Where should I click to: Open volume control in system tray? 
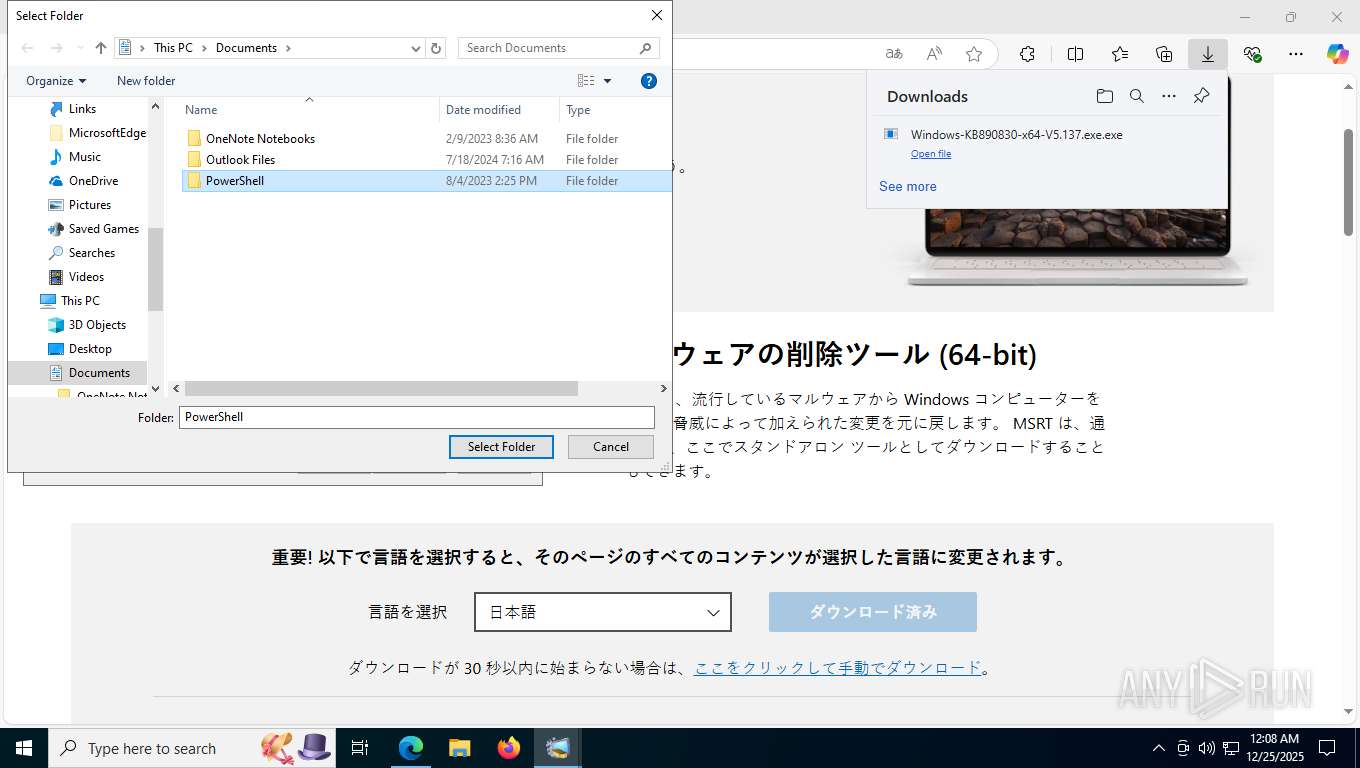point(1206,748)
